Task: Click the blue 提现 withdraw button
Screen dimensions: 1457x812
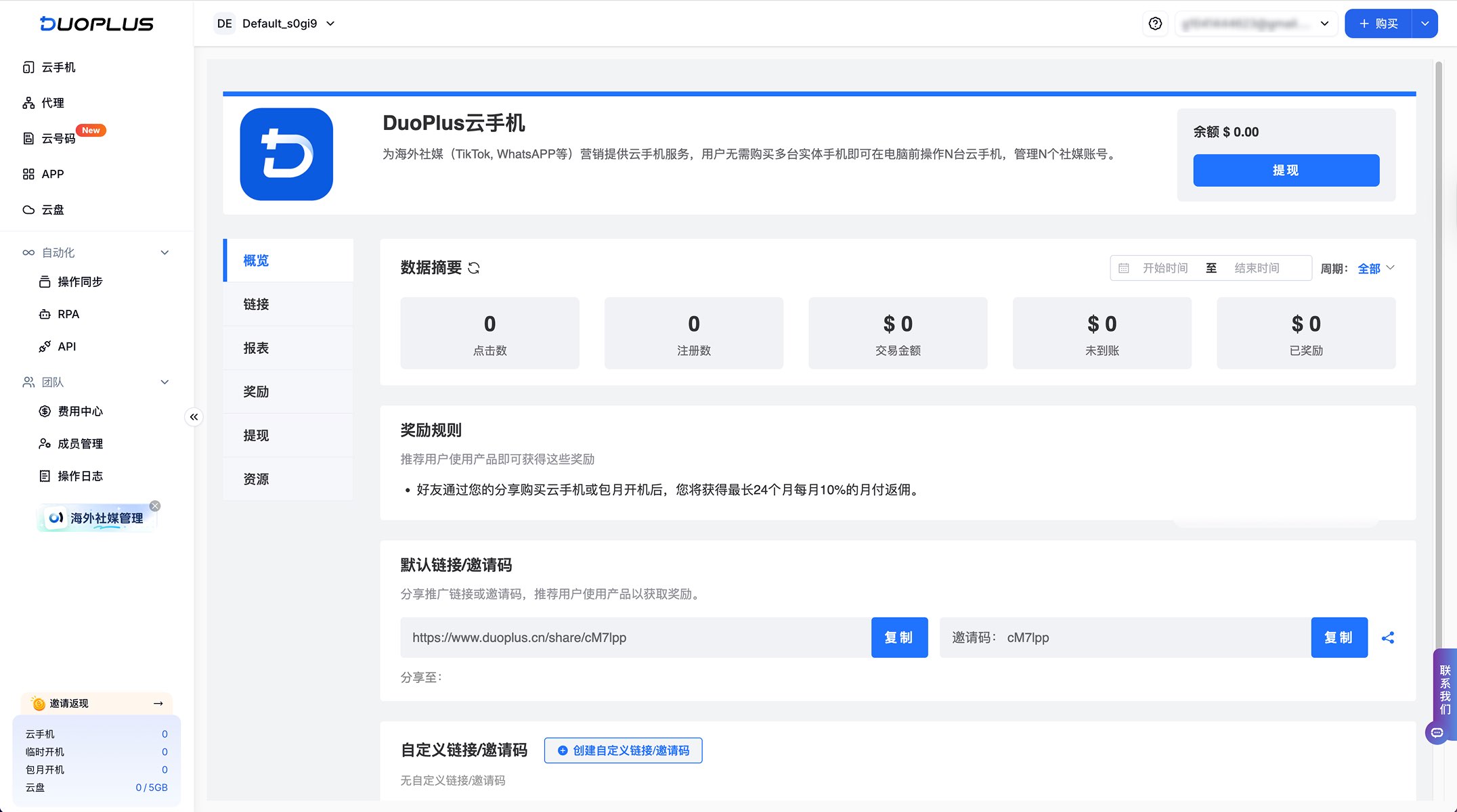Action: click(1286, 171)
